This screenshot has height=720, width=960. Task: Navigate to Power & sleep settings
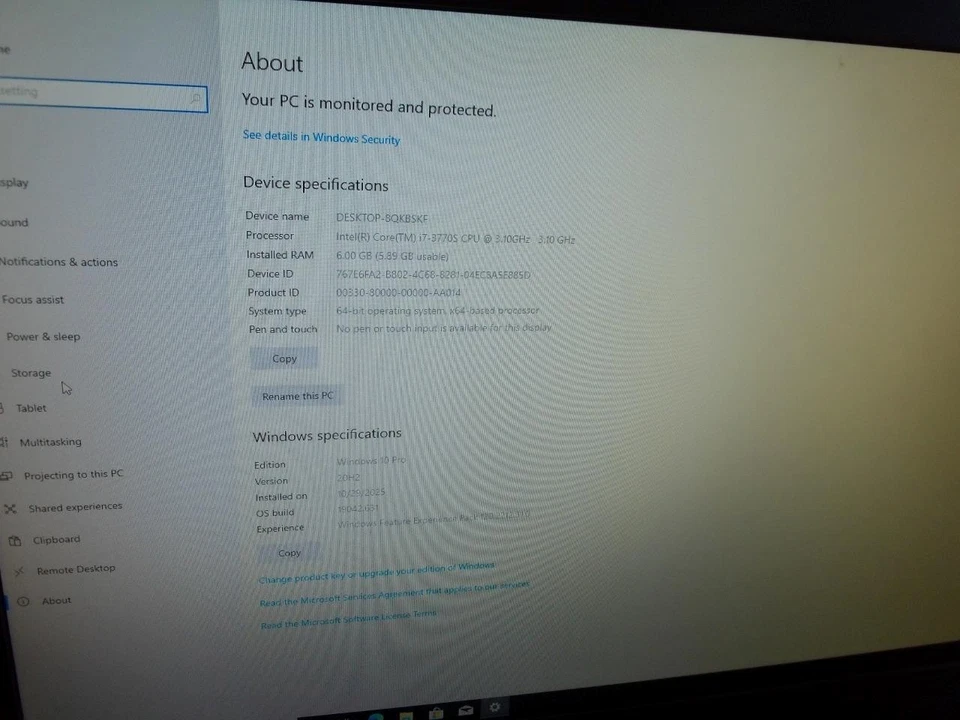(43, 336)
